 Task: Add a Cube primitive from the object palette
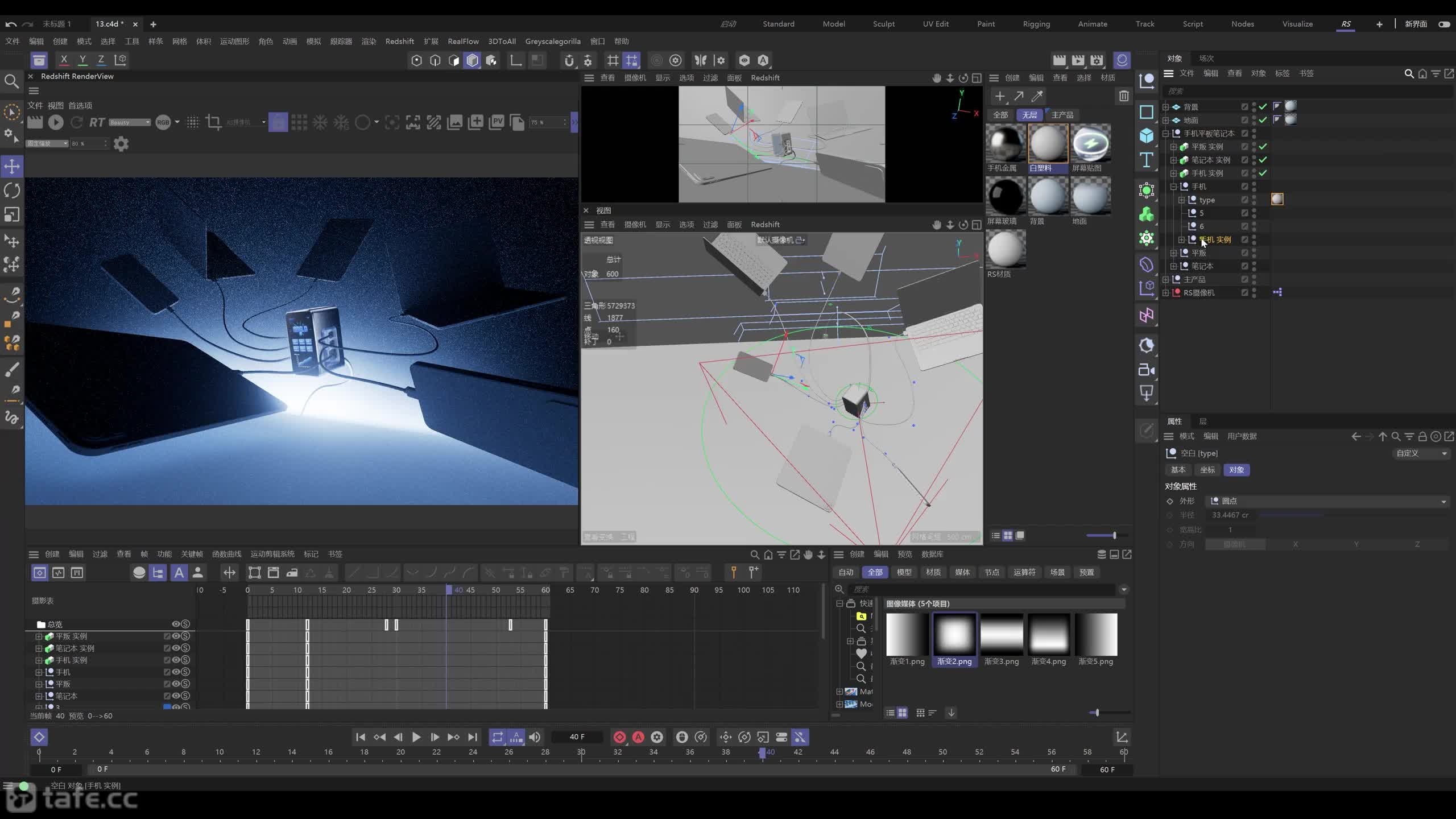click(x=1146, y=135)
